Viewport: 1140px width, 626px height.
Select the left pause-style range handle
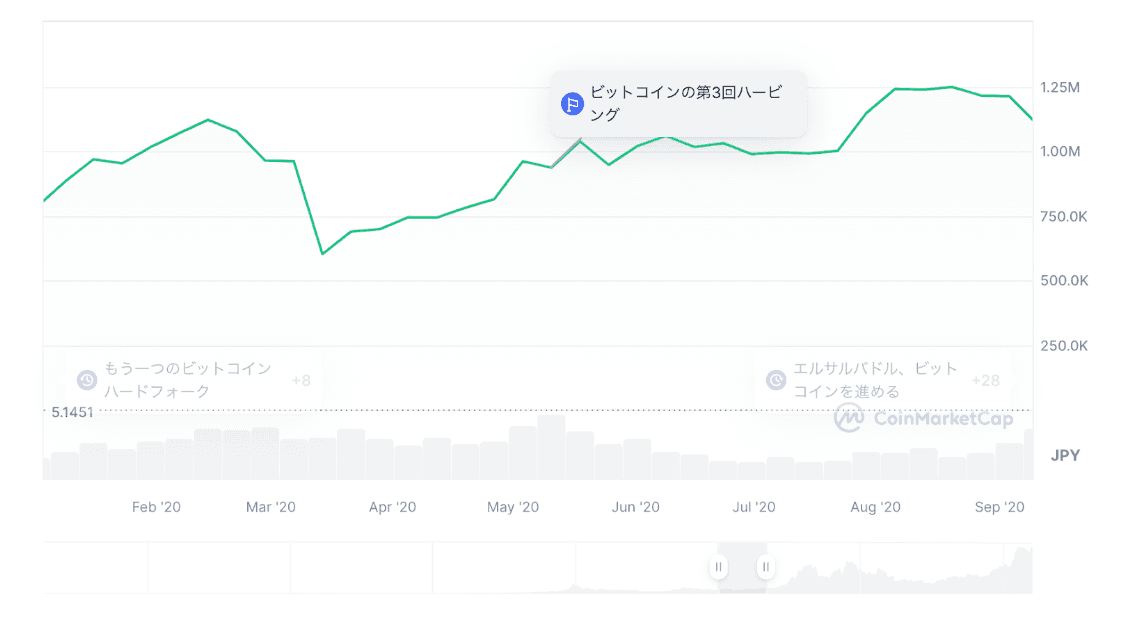[x=718, y=567]
